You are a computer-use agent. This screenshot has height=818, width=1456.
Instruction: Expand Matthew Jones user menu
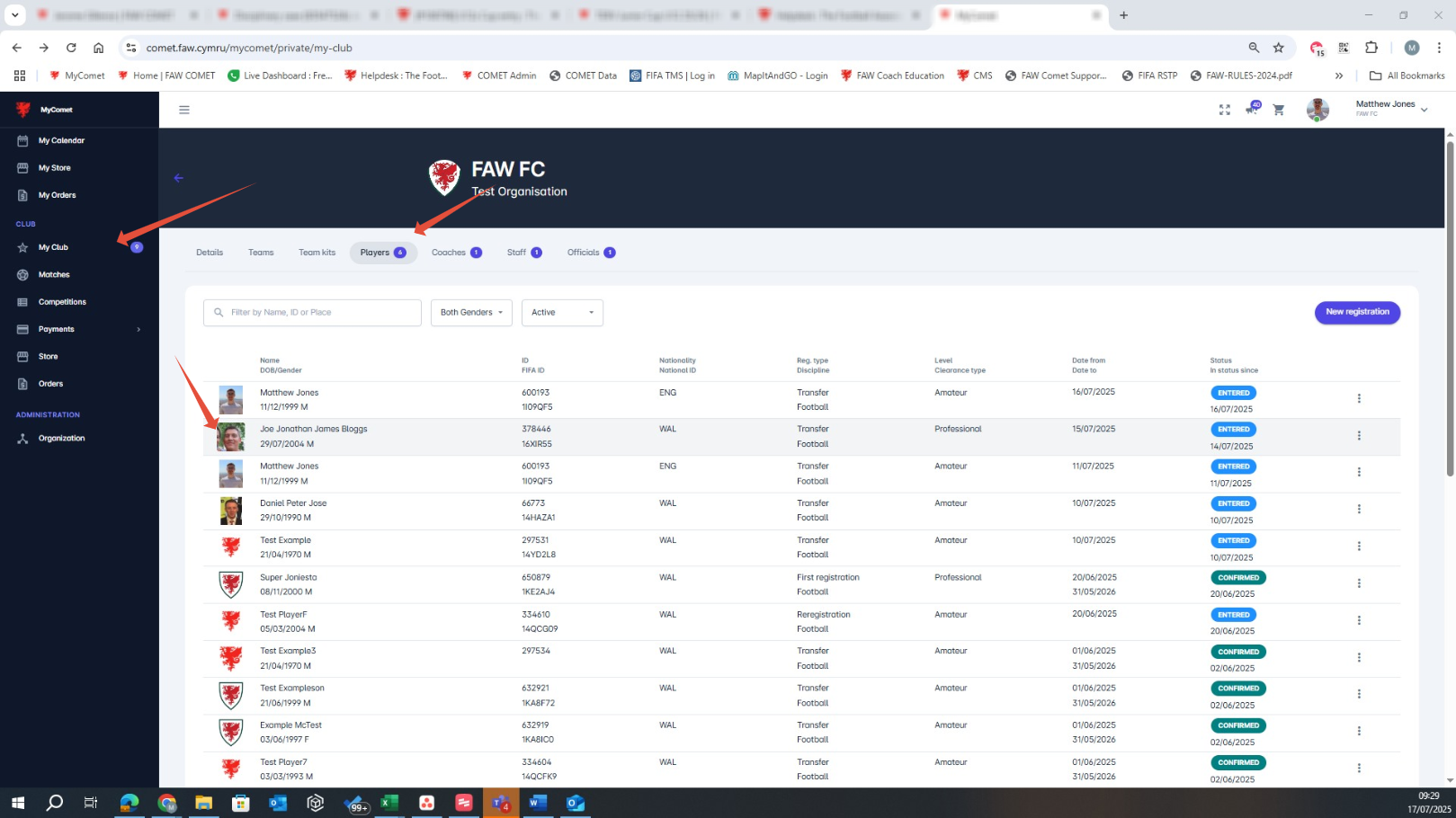[x=1424, y=110]
